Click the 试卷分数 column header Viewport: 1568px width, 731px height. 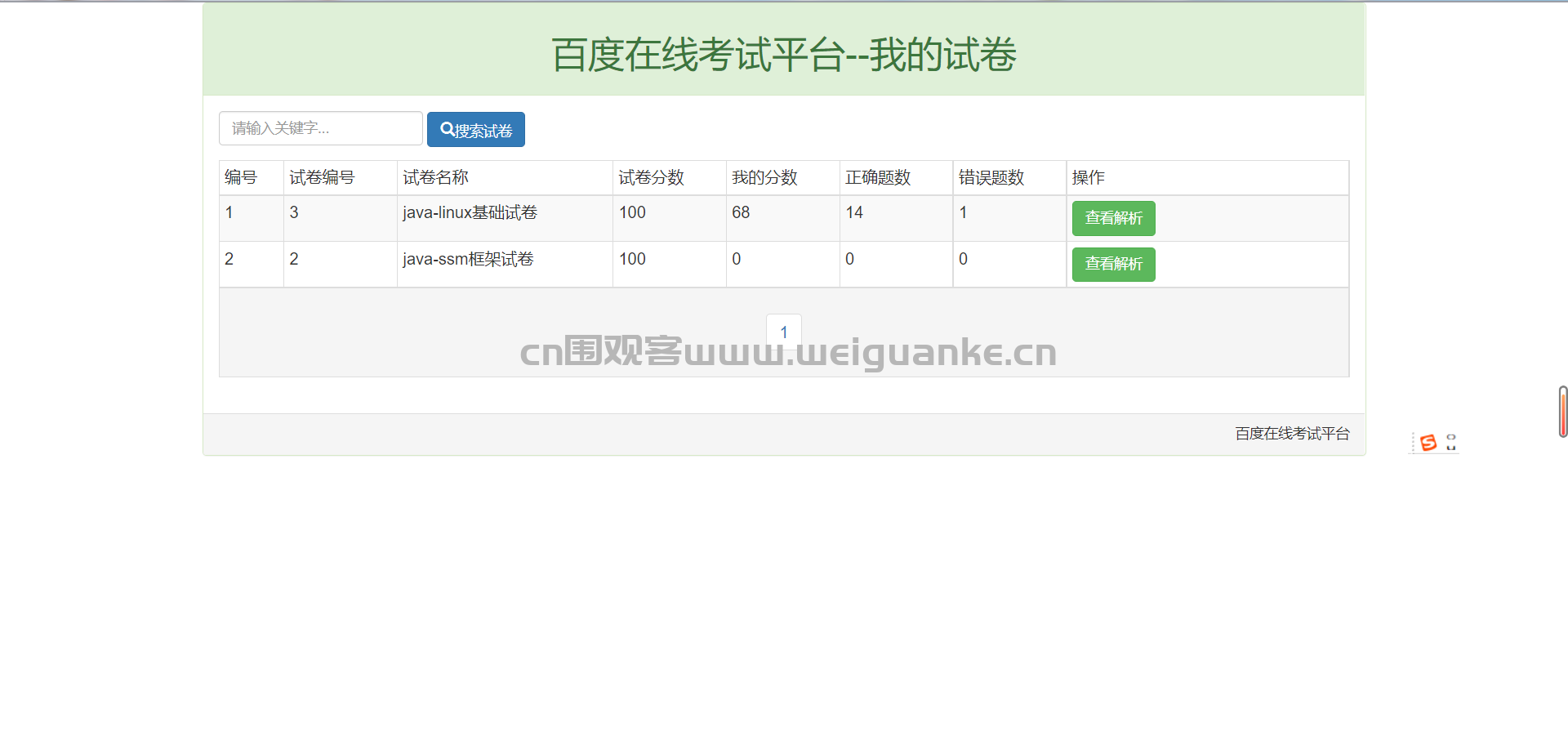click(651, 177)
